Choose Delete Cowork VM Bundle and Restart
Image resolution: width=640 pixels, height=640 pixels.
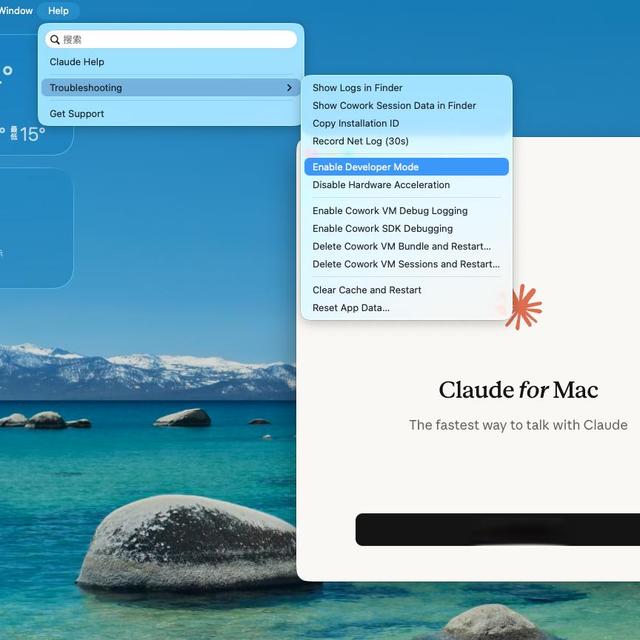(406, 247)
